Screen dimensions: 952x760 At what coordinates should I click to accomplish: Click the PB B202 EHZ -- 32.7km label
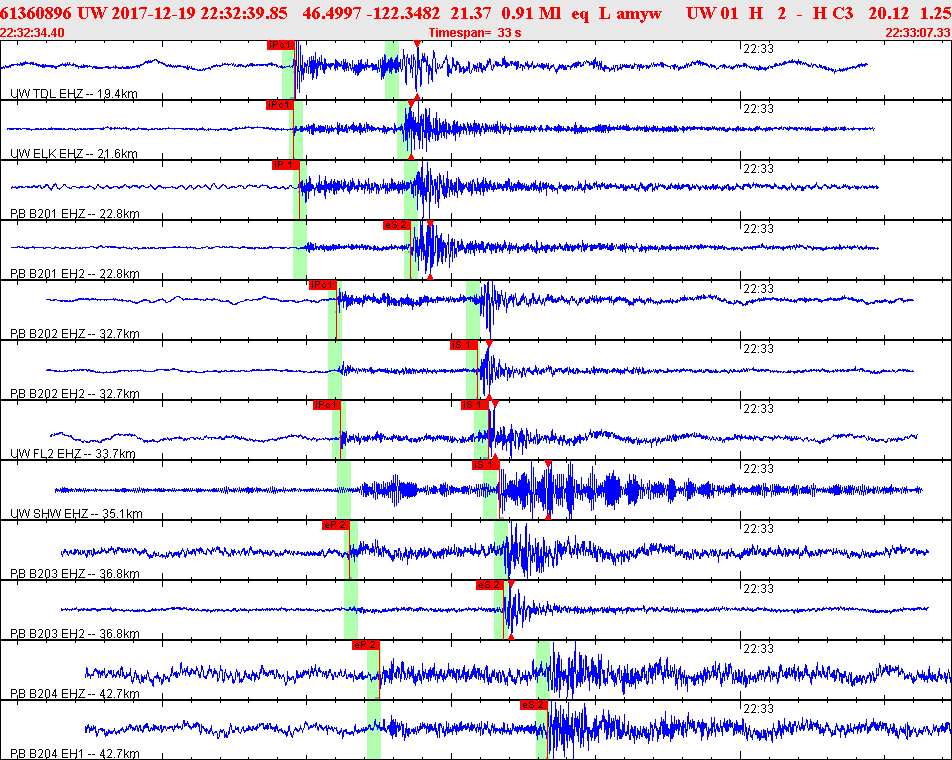point(75,334)
